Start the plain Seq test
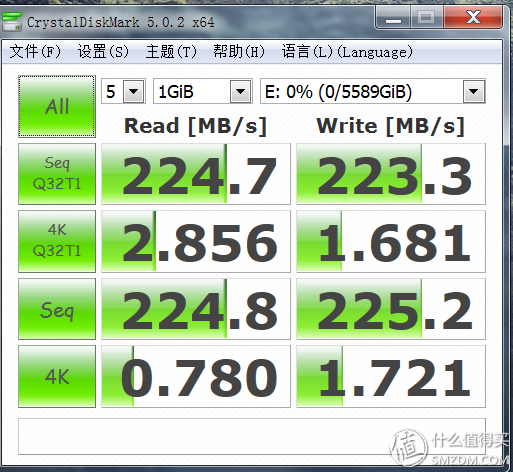The width and height of the screenshot is (513, 472). point(57,309)
